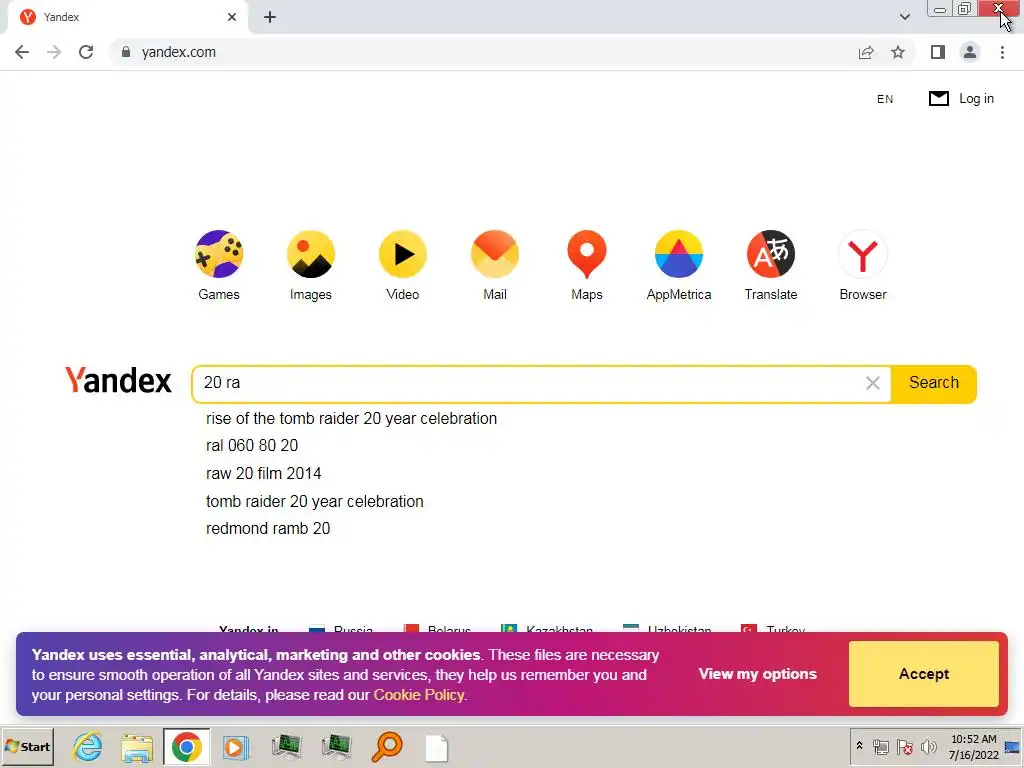
Task: Select suggestion 'redmond ramb 20'
Action: pos(268,528)
